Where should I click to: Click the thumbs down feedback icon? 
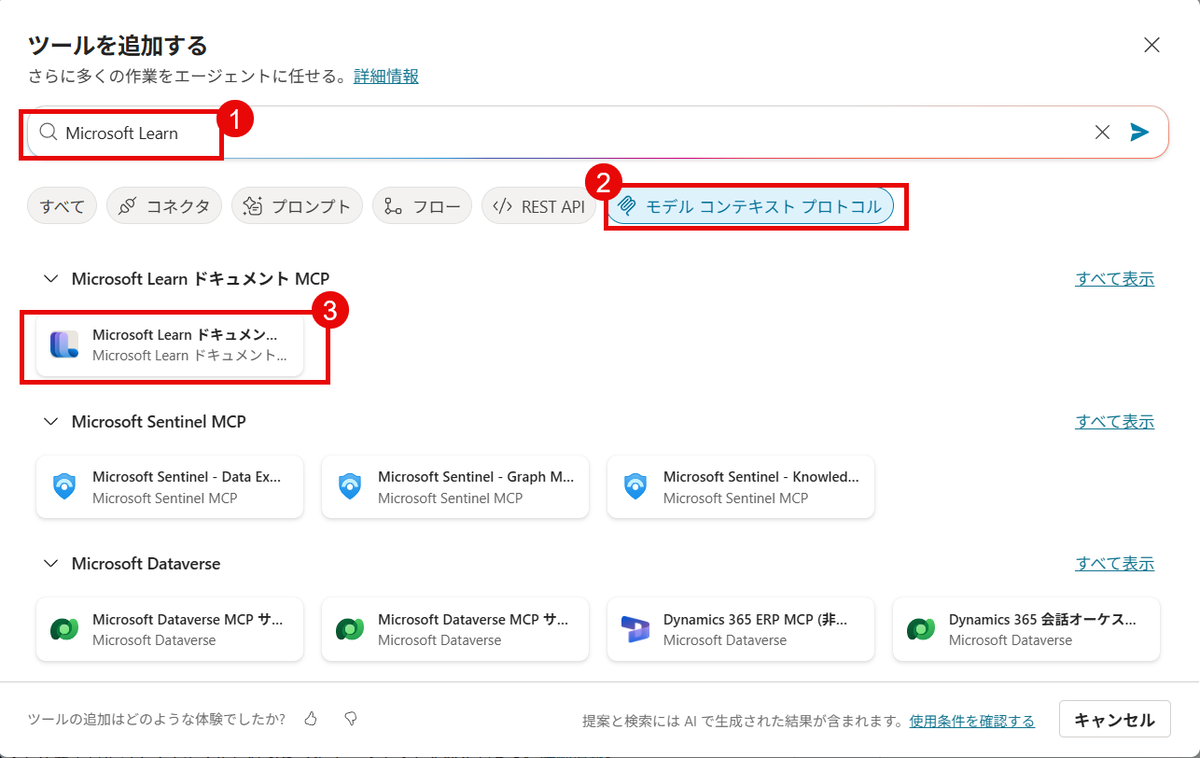350,719
